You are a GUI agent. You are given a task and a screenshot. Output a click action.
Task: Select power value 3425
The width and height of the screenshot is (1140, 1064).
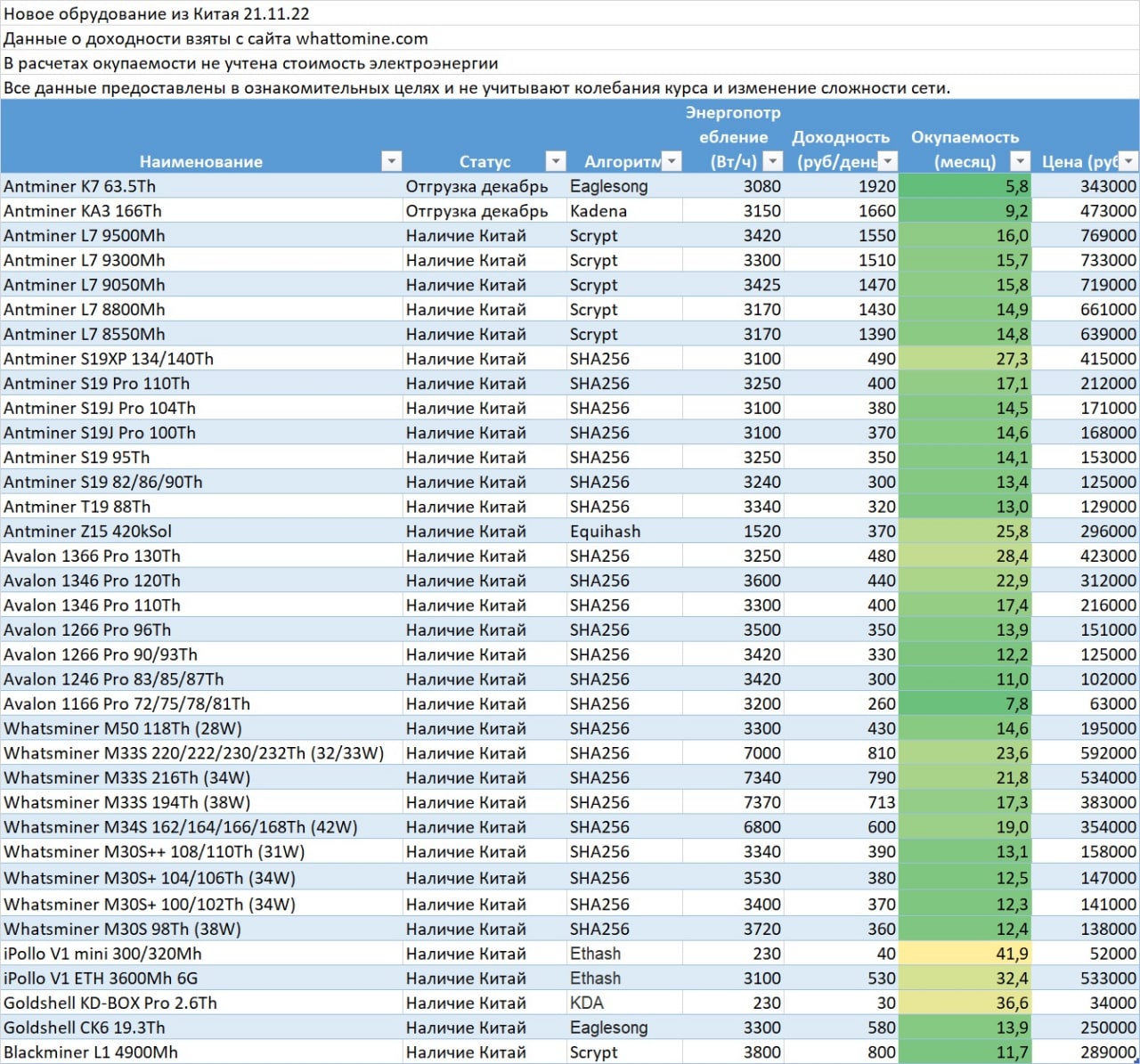point(733,285)
